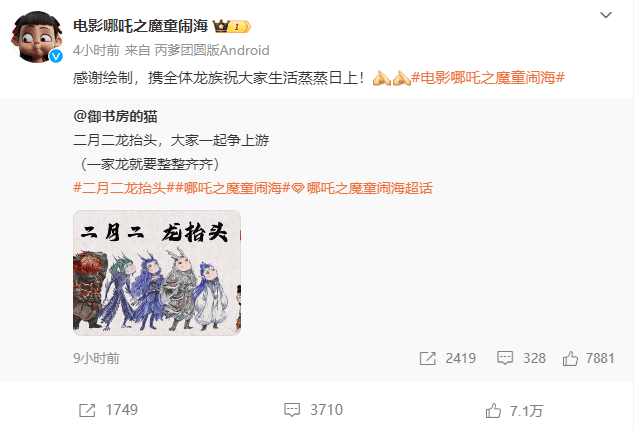Repost the quoted post with 2419 shares
The width and height of the screenshot is (634, 430).
pos(447,358)
